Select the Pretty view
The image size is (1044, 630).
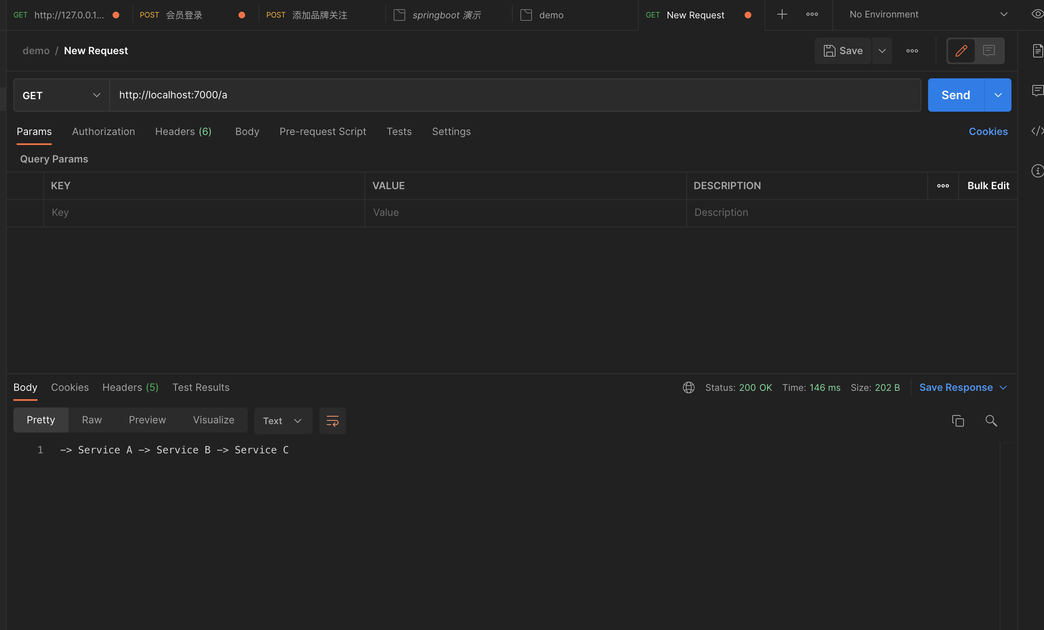(x=41, y=420)
